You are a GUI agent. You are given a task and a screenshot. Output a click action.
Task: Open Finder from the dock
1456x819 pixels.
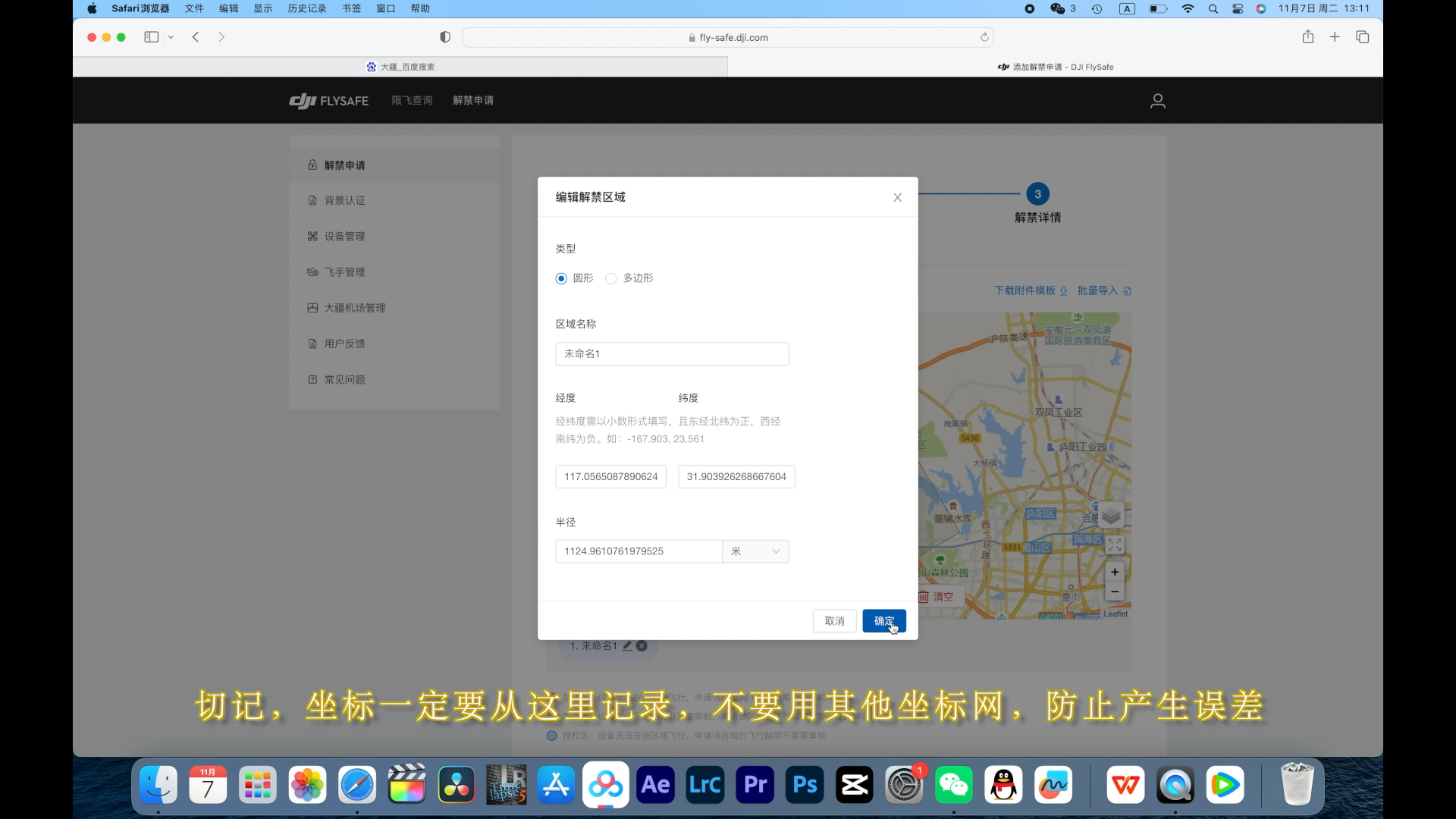click(x=158, y=785)
